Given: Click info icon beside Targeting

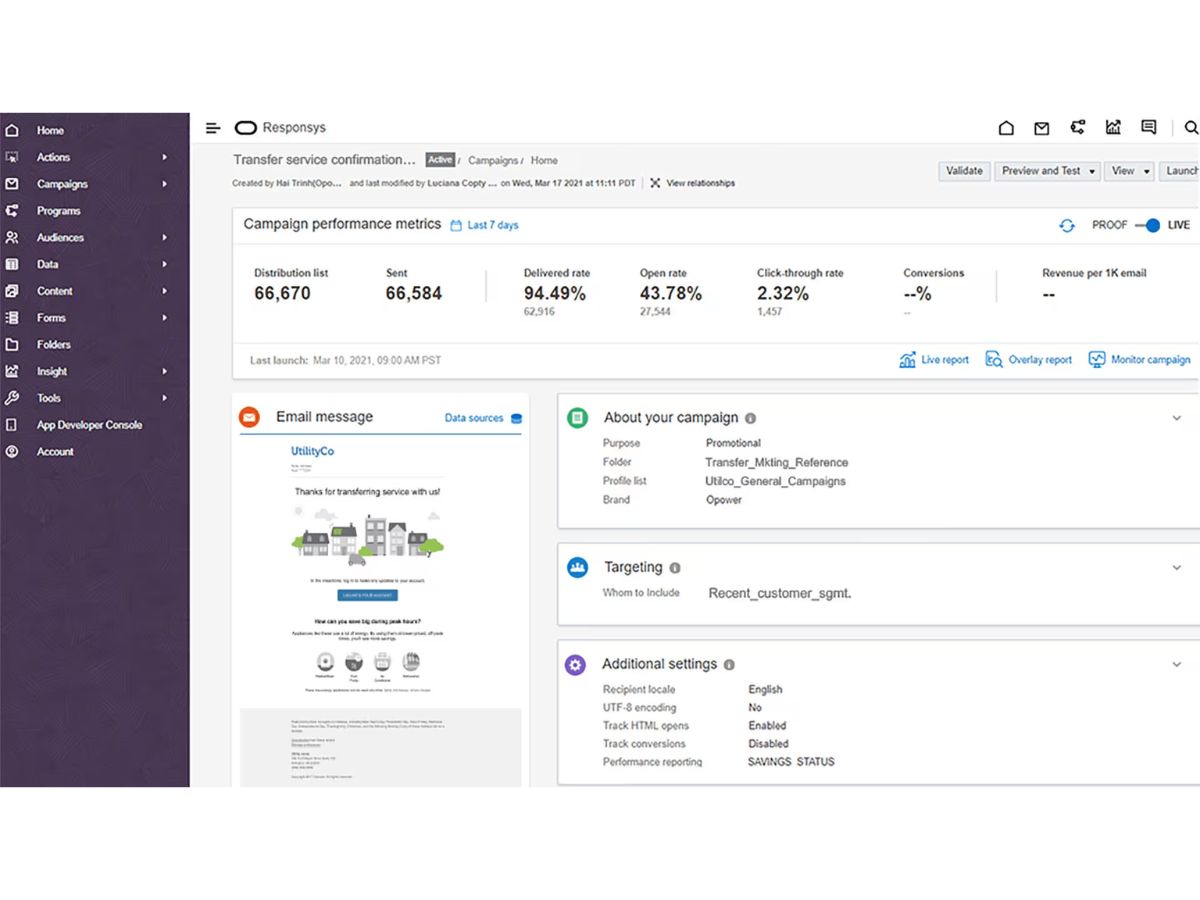Looking at the screenshot, I should 675,568.
